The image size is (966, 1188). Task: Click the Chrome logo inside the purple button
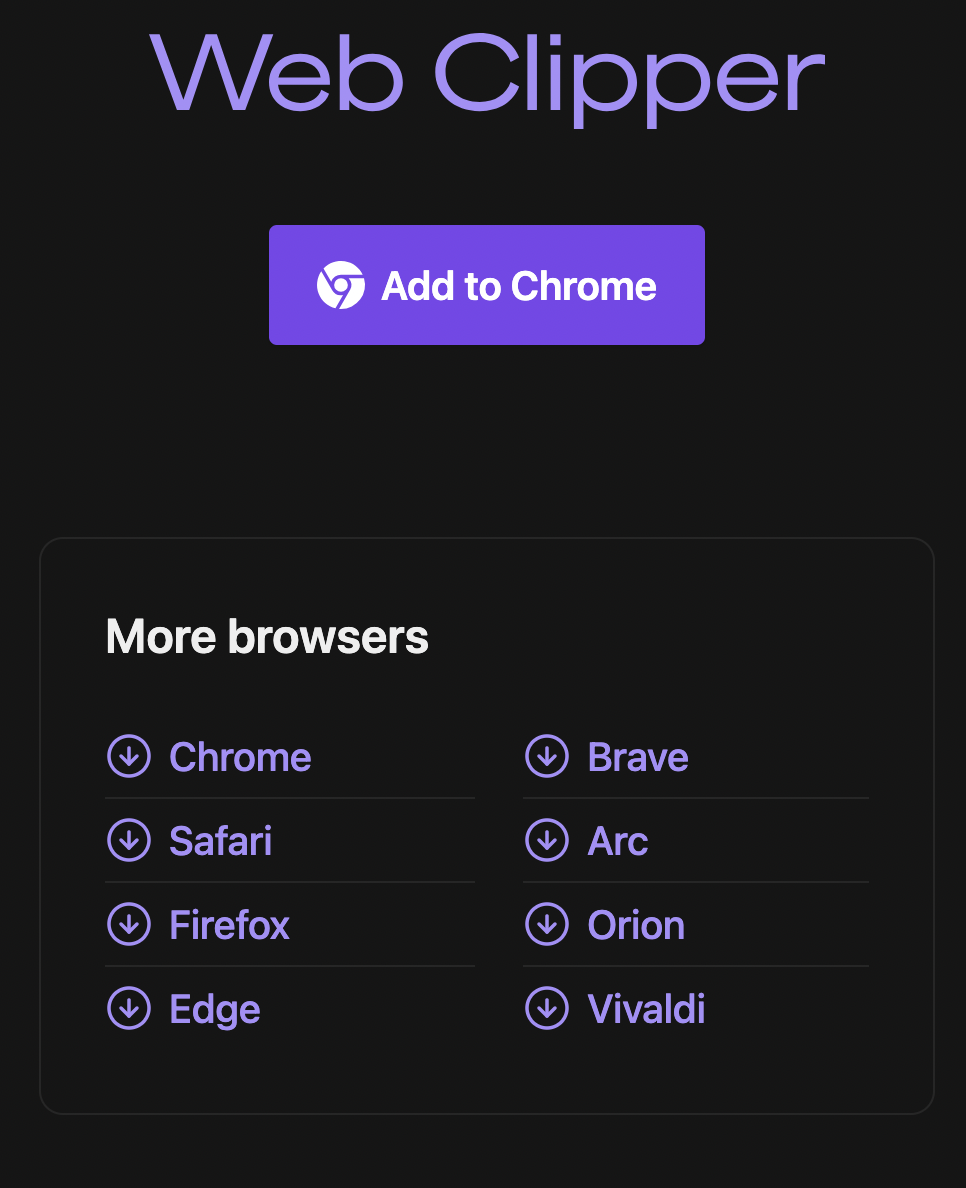pos(340,285)
